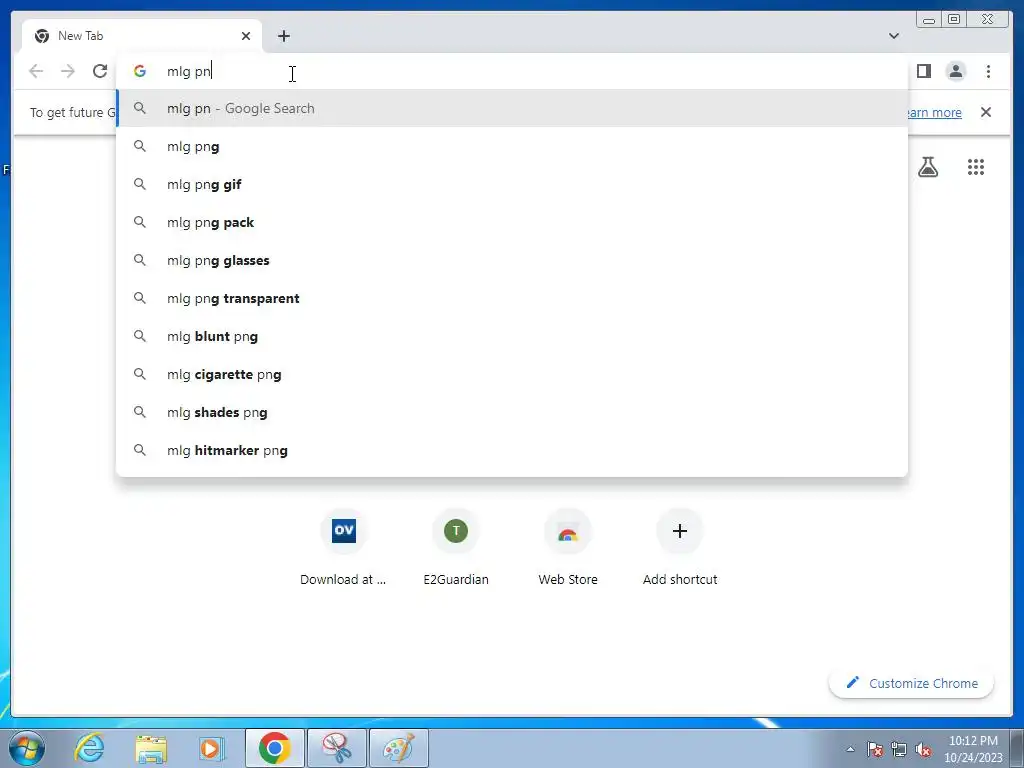Open the 'Download at ...' shortcut tile
Image resolution: width=1024 pixels, height=768 pixels.
pos(344,547)
